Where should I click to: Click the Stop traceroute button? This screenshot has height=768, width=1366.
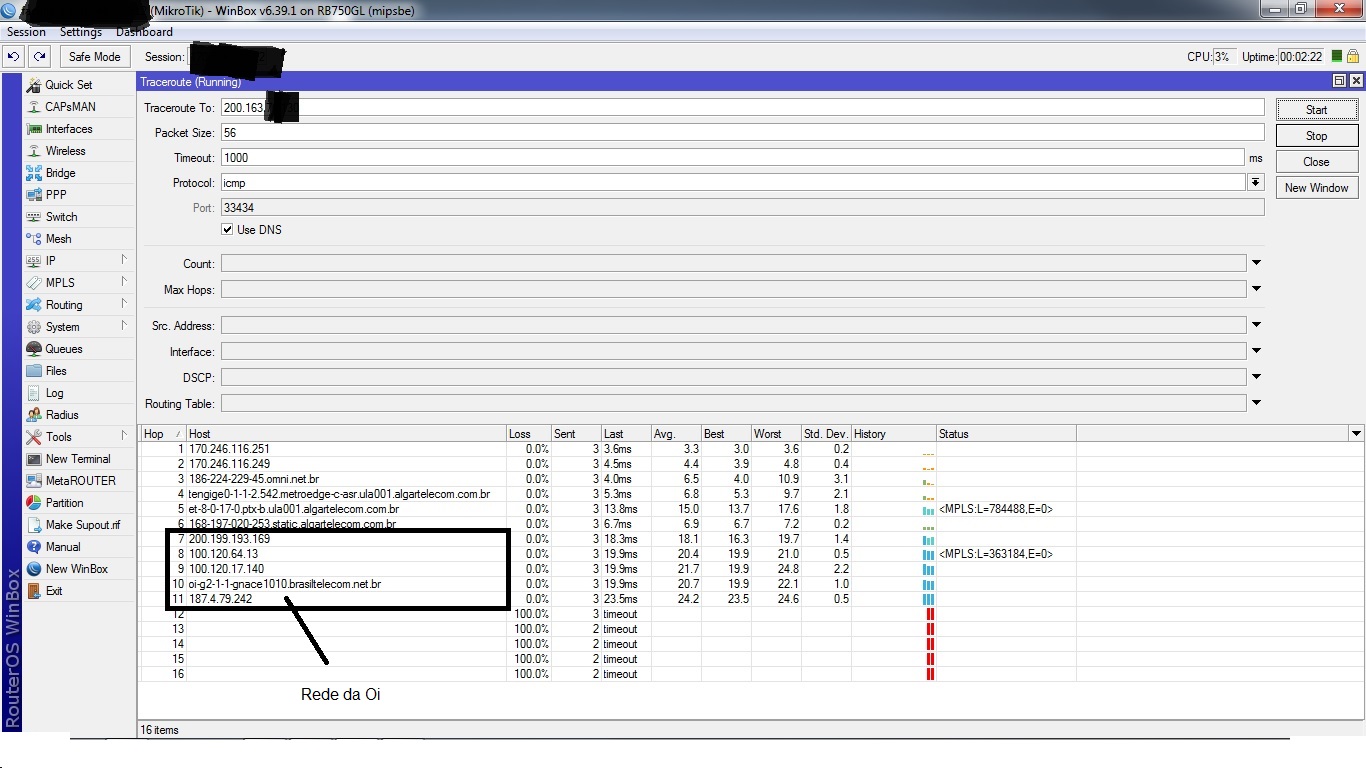click(x=1317, y=136)
